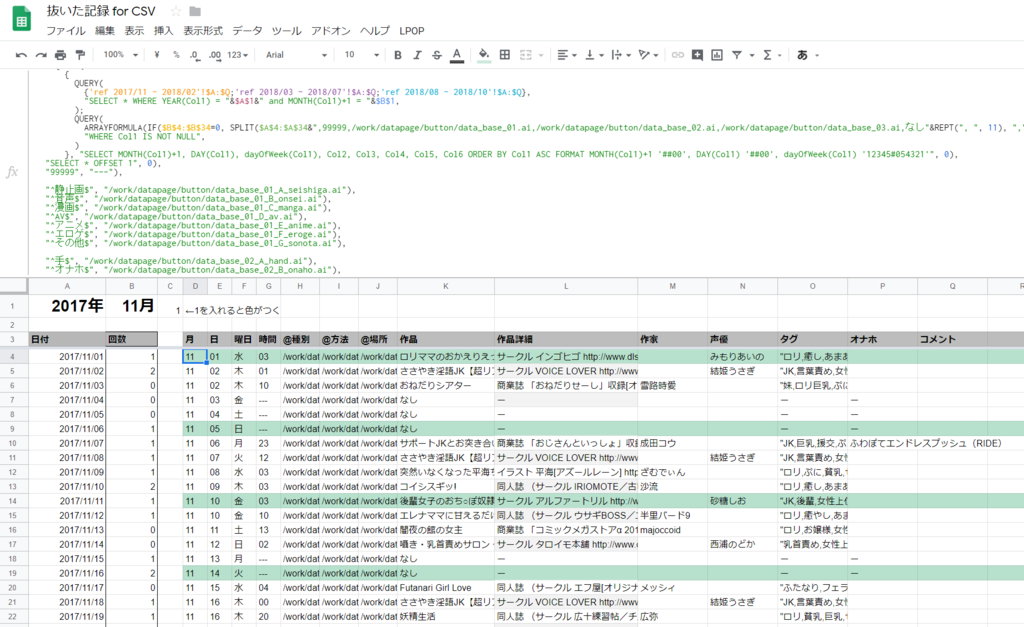Open the Google Sheets home icon
This screenshot has width=1024, height=627.
[22, 19]
